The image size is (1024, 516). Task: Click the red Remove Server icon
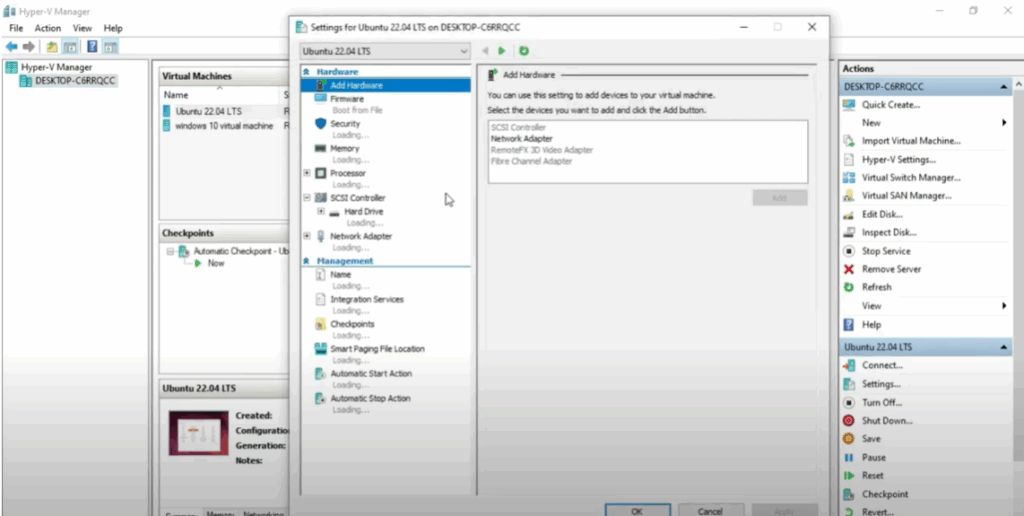tap(849, 269)
